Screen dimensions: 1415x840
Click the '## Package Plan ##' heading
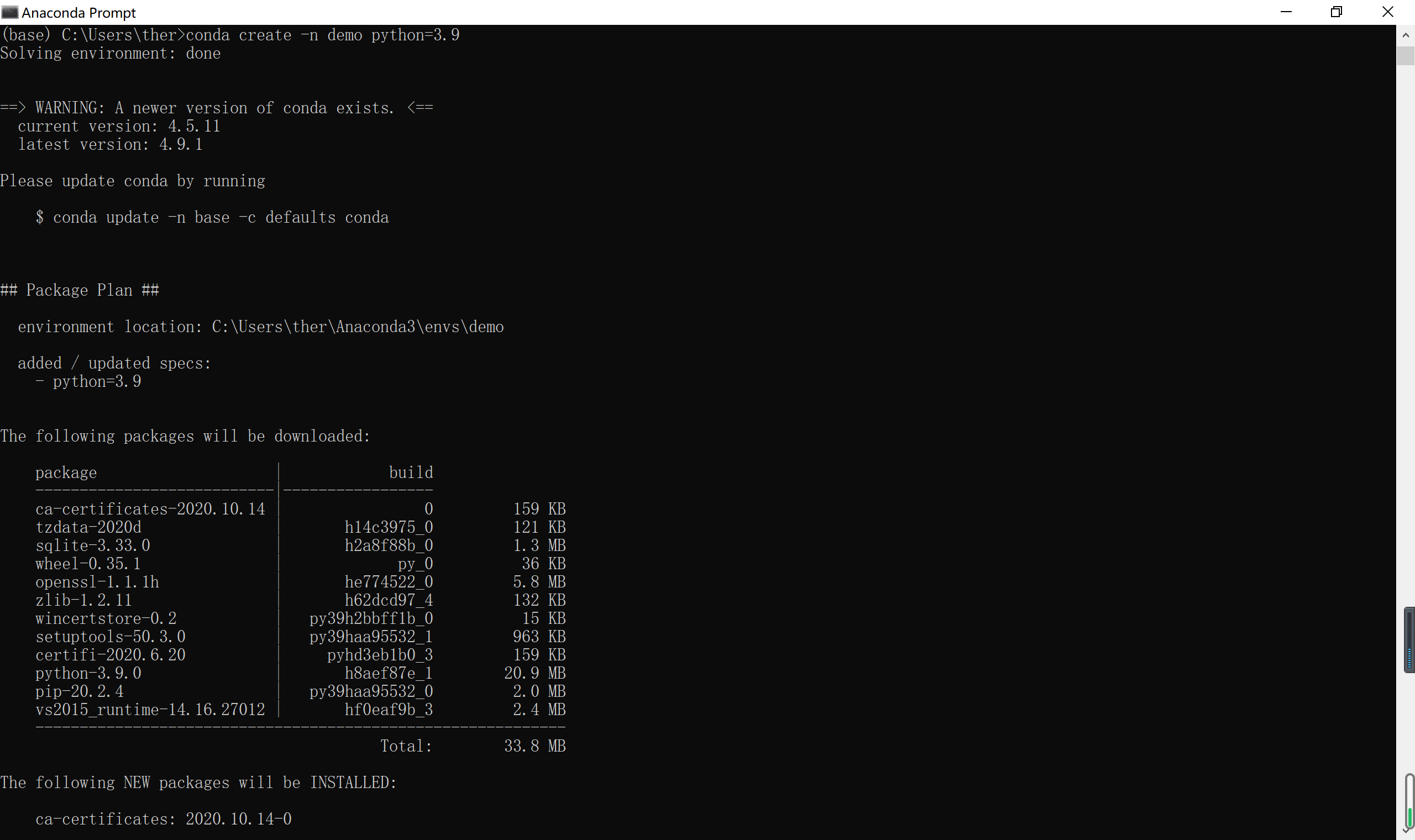point(79,290)
